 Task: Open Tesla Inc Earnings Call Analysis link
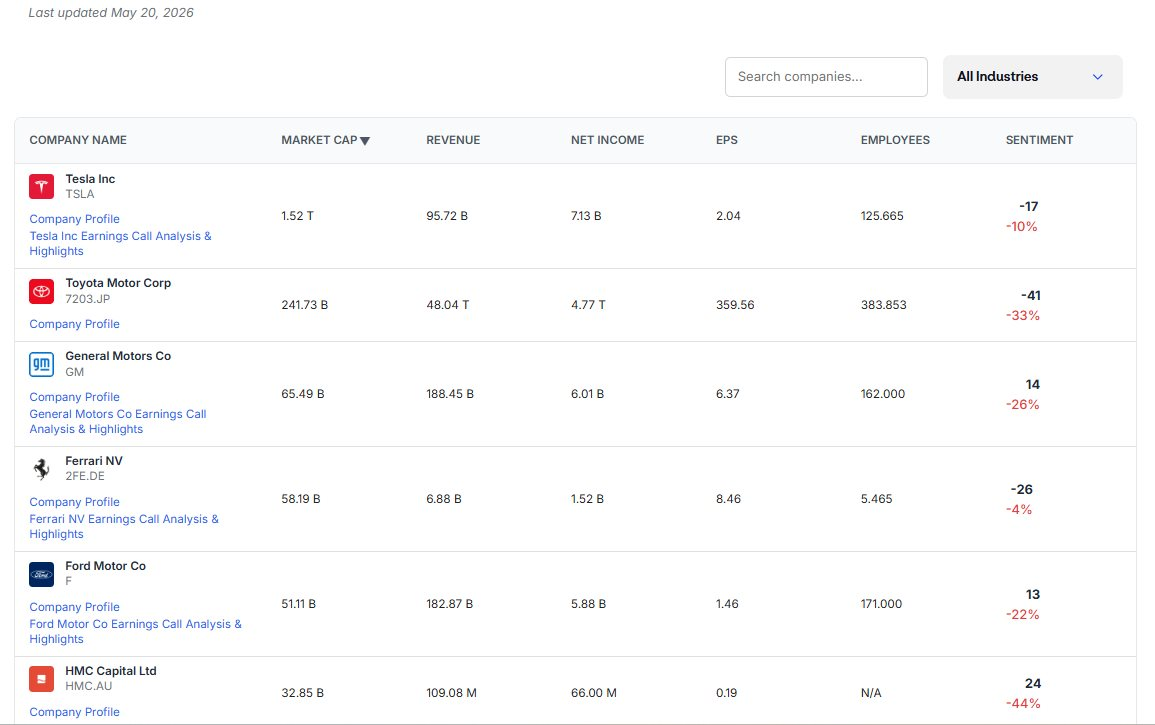click(x=120, y=243)
